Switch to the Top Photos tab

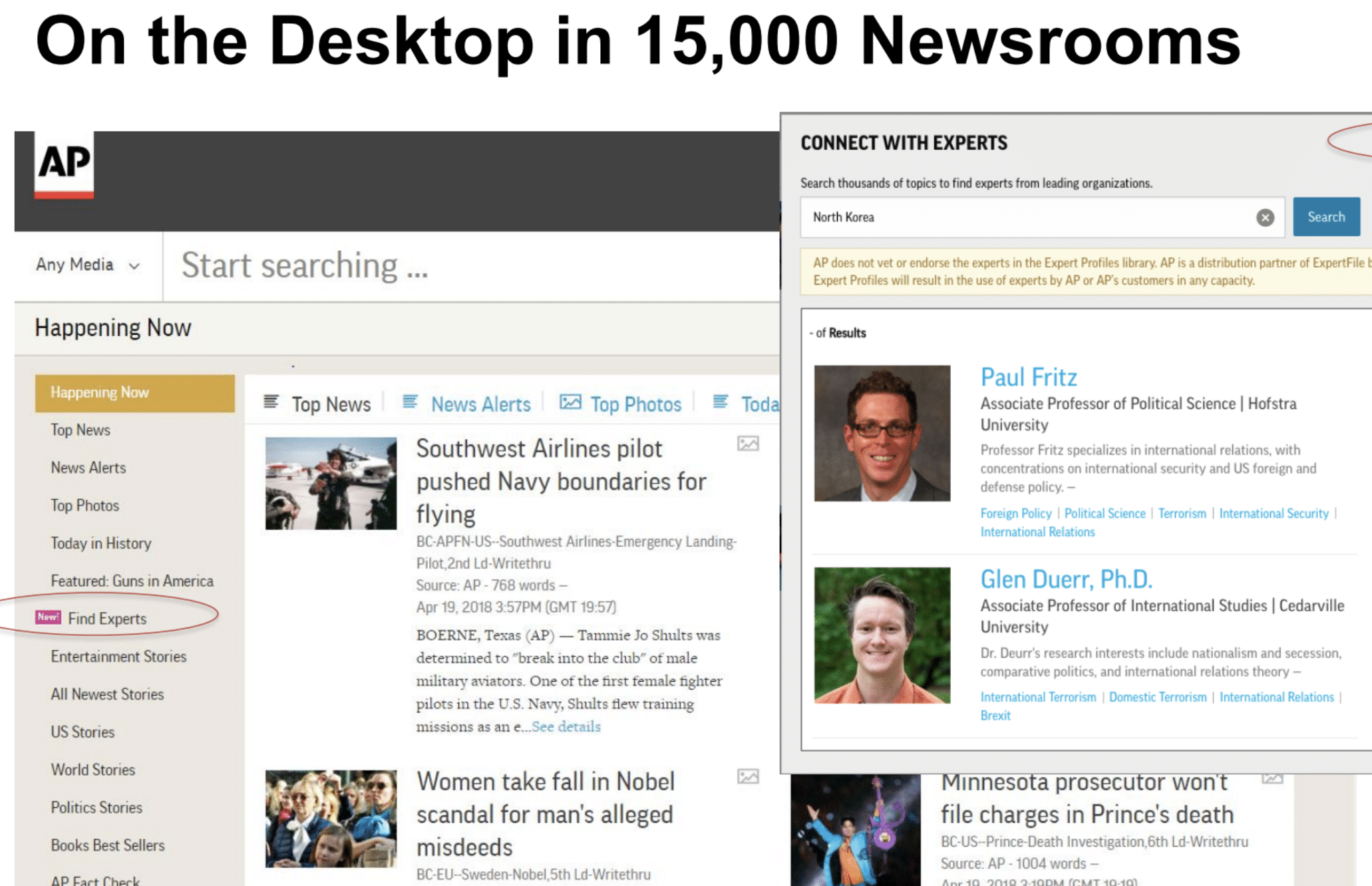coord(635,404)
